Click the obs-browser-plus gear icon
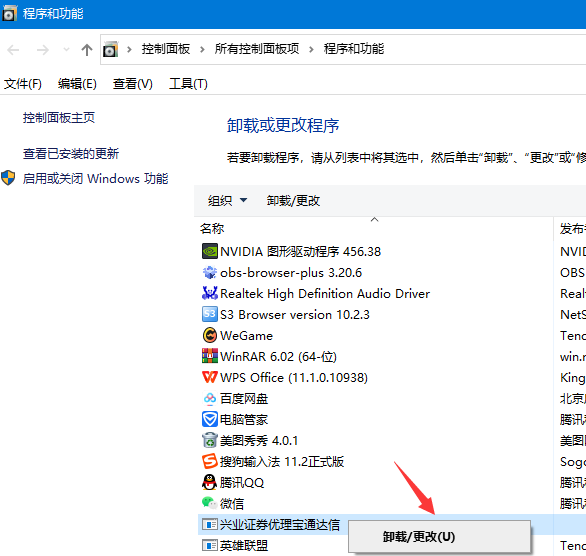 (x=210, y=272)
